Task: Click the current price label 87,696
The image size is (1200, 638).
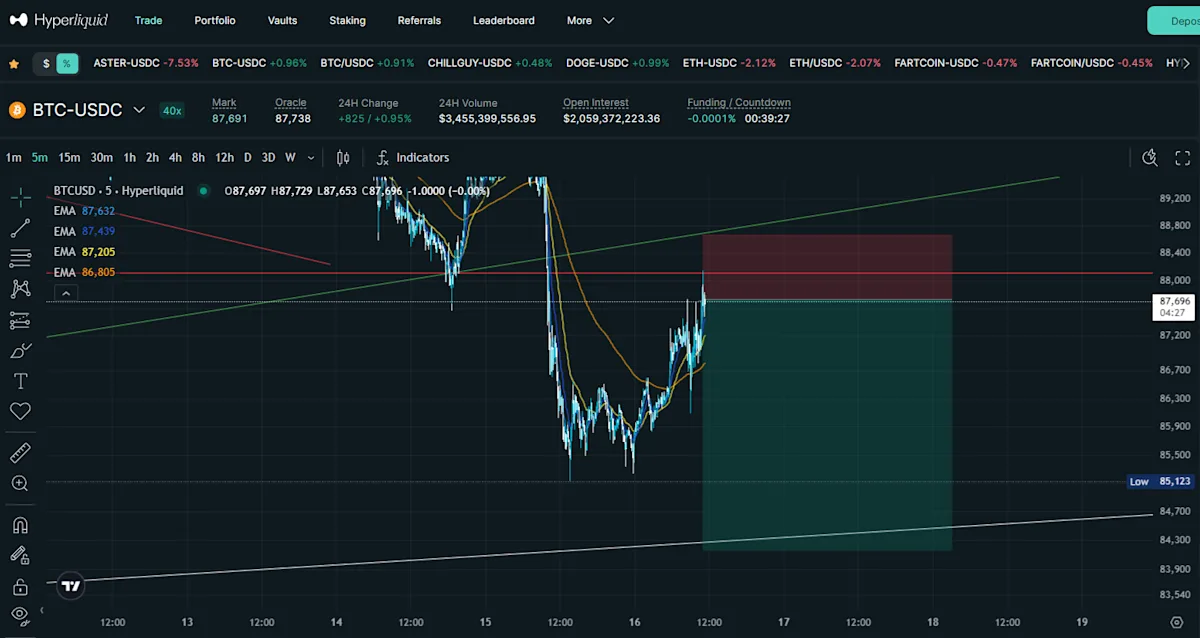Action: (1173, 306)
